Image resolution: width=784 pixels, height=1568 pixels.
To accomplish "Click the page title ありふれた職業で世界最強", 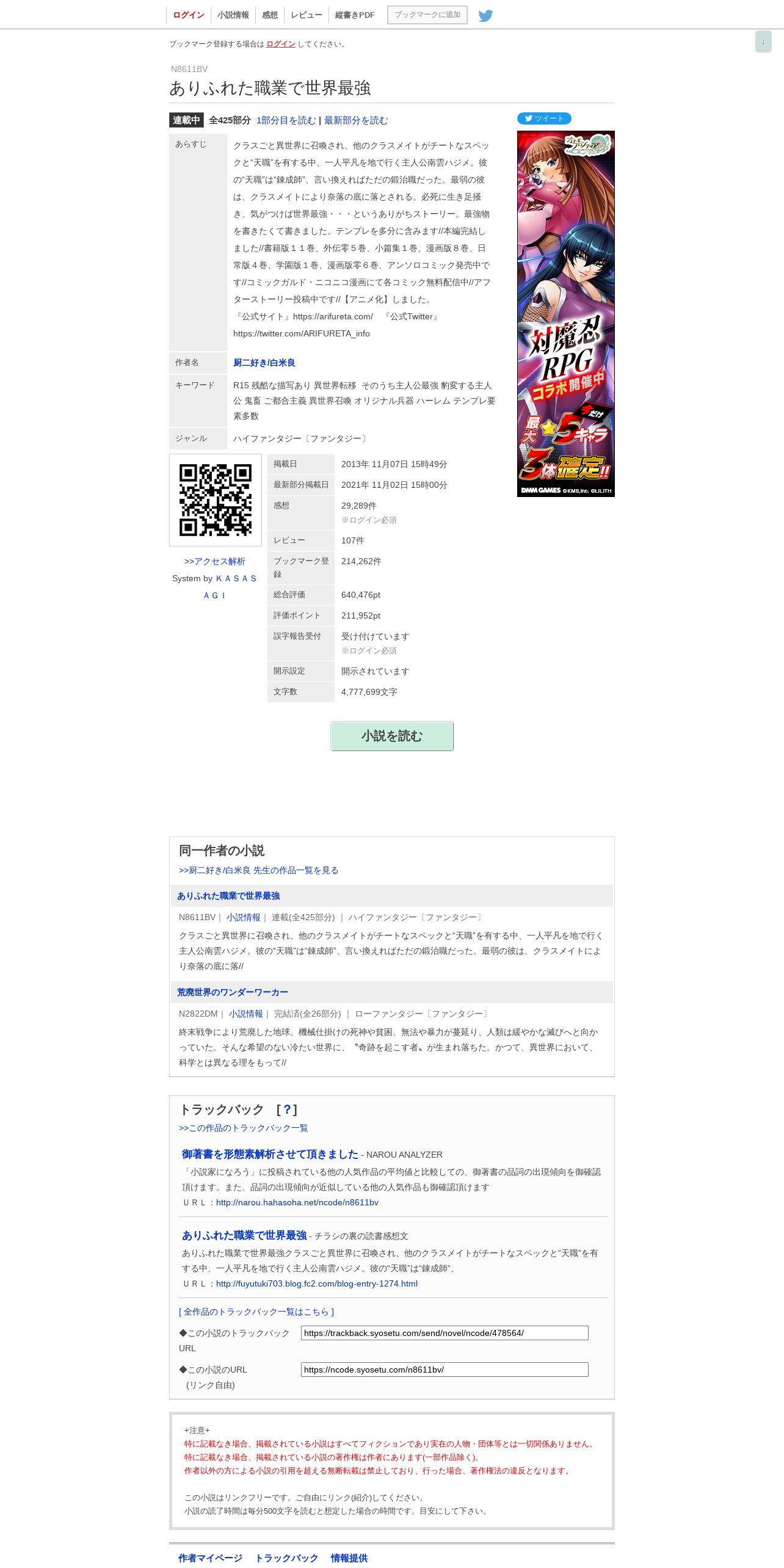I will click(x=270, y=88).
